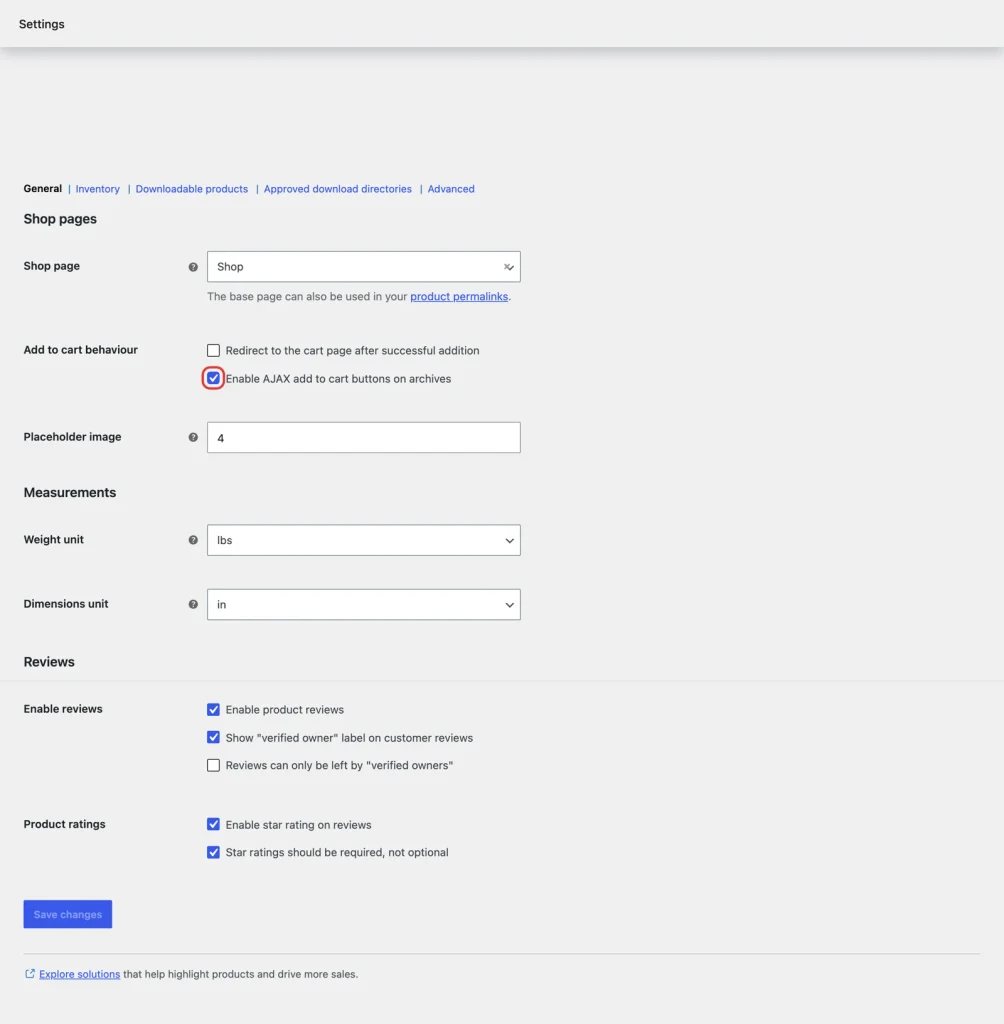Tick Redirect to the cart page checkbox
The image size is (1004, 1024).
coord(213,351)
